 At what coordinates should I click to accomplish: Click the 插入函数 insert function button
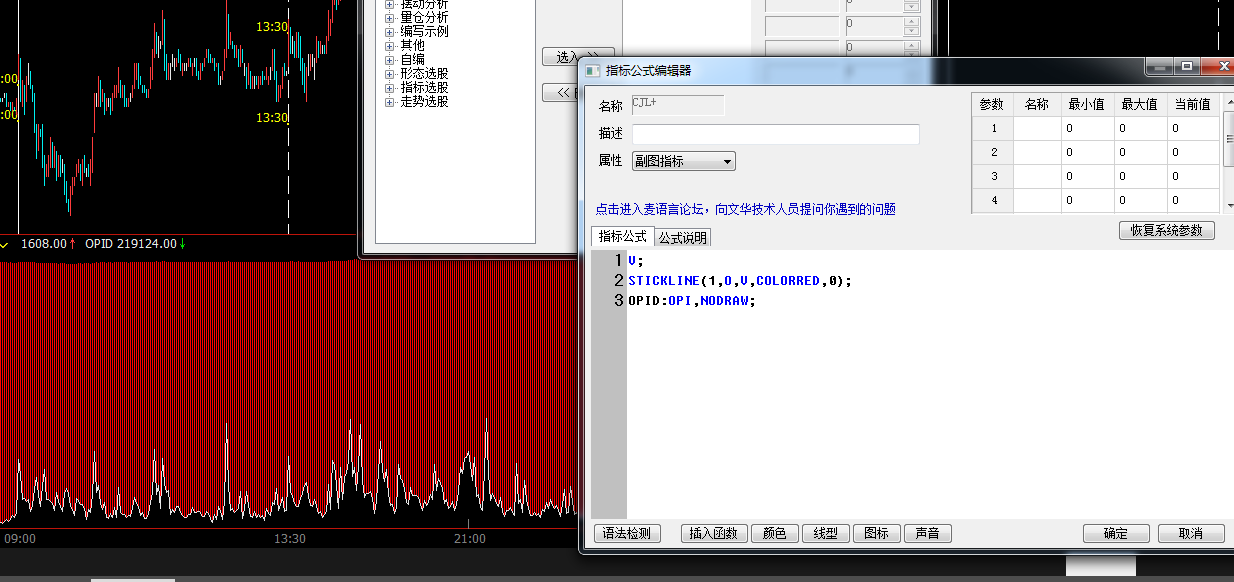[714, 534]
